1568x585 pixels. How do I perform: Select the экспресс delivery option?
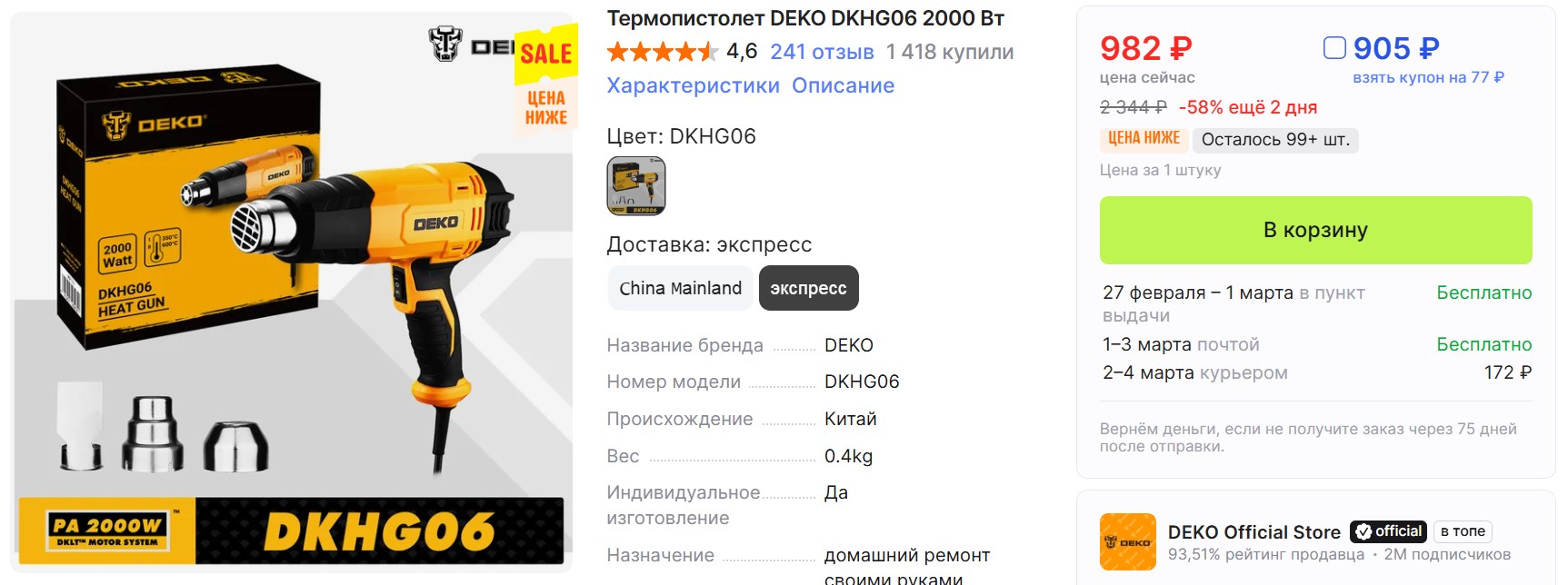[x=808, y=288]
